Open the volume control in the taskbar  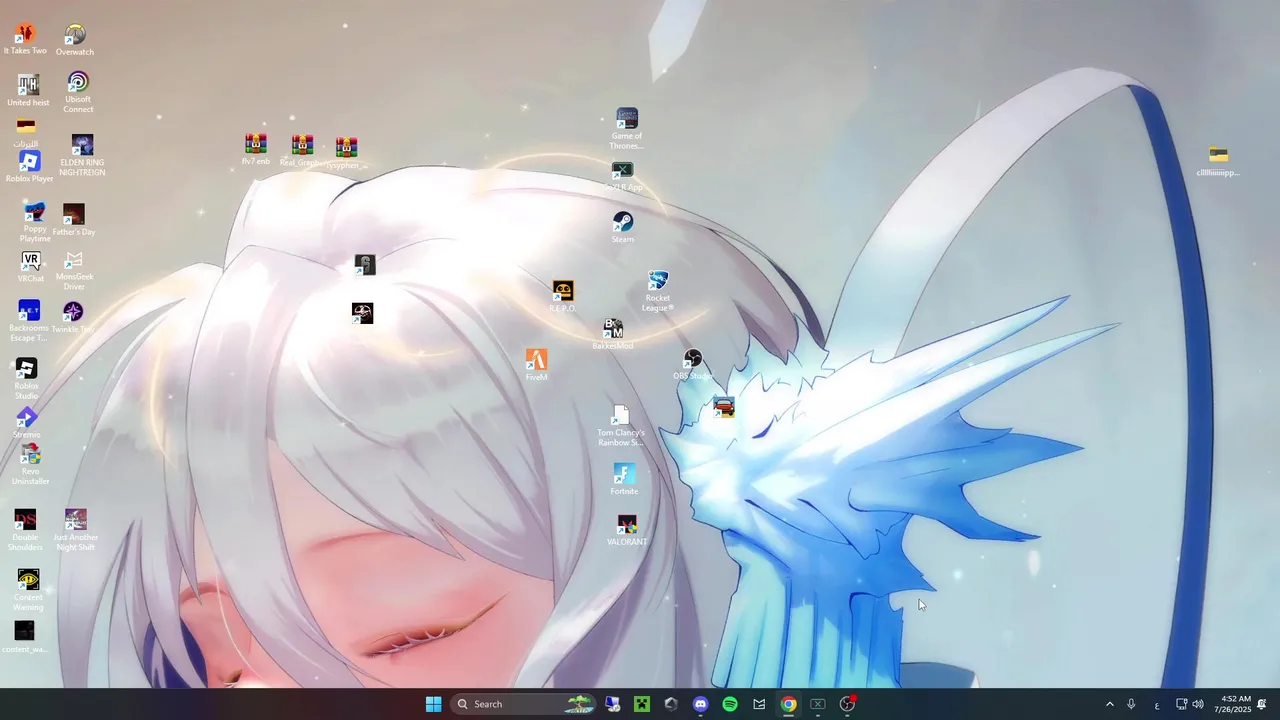(x=1198, y=704)
